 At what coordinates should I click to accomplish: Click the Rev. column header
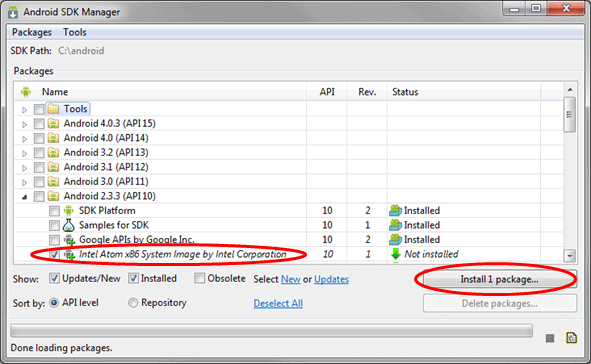point(367,92)
